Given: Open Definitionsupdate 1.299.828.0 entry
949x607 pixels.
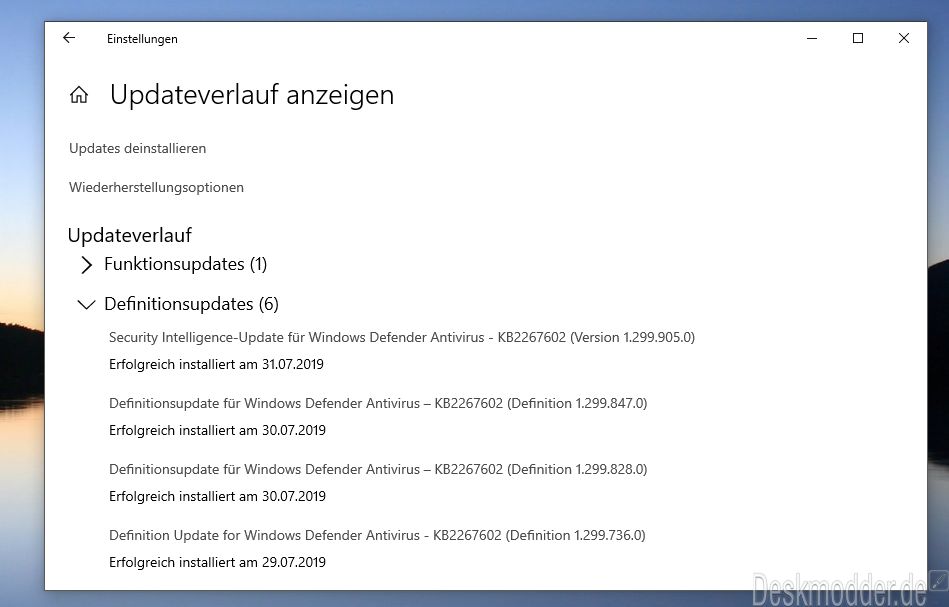Looking at the screenshot, I should (378, 469).
